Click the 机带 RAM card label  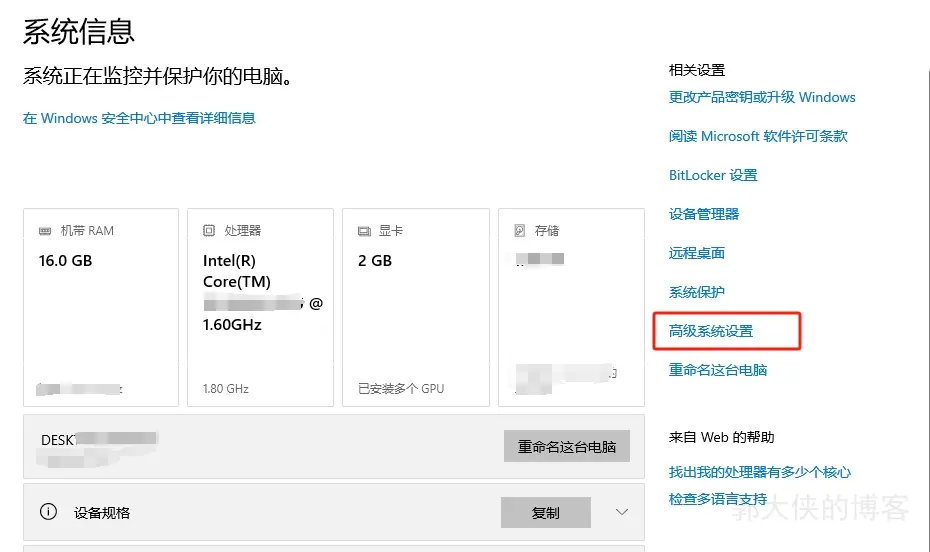click(x=87, y=231)
